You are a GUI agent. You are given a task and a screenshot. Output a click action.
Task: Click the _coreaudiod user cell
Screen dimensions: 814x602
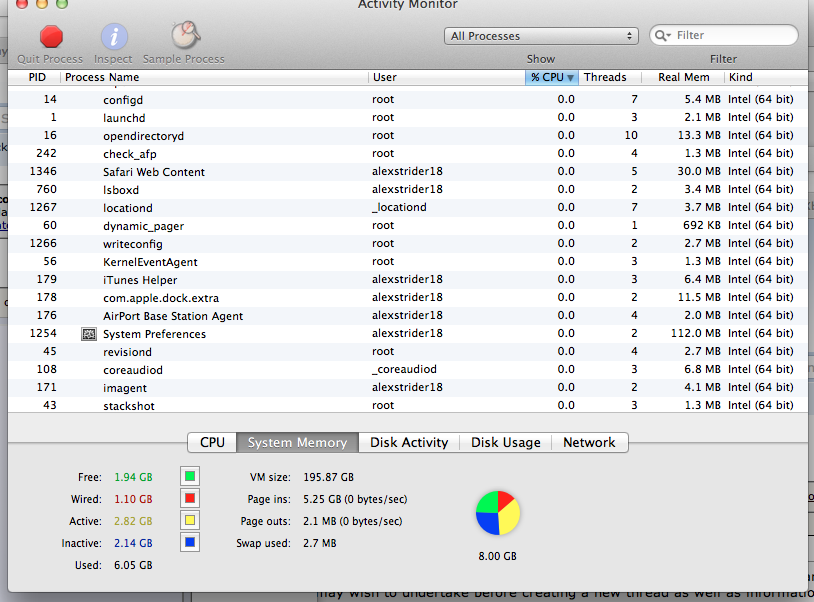[x=404, y=370]
